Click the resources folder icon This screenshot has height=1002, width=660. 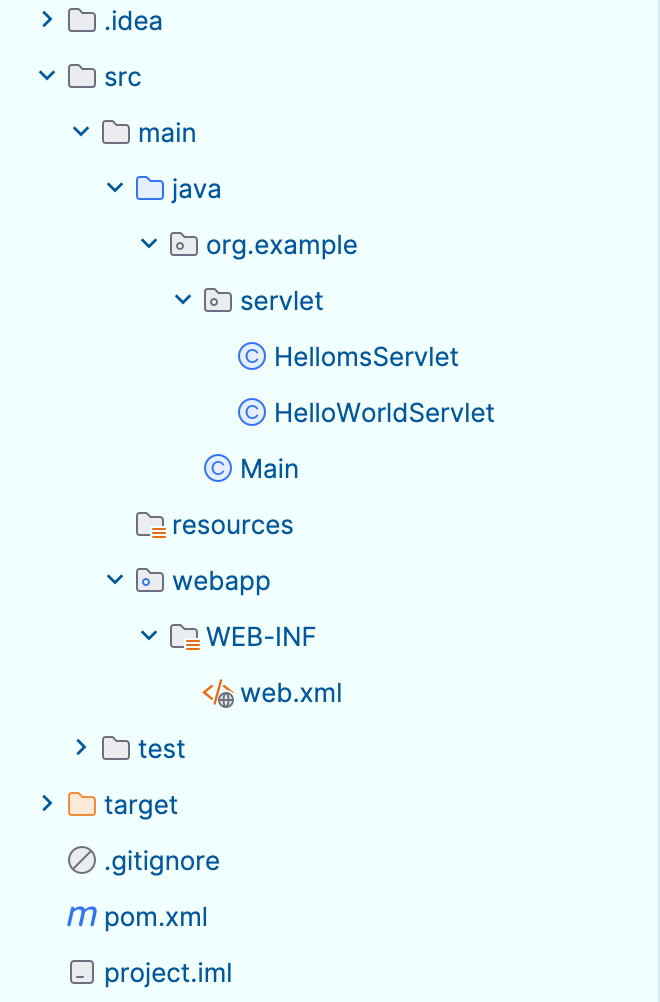click(150, 525)
